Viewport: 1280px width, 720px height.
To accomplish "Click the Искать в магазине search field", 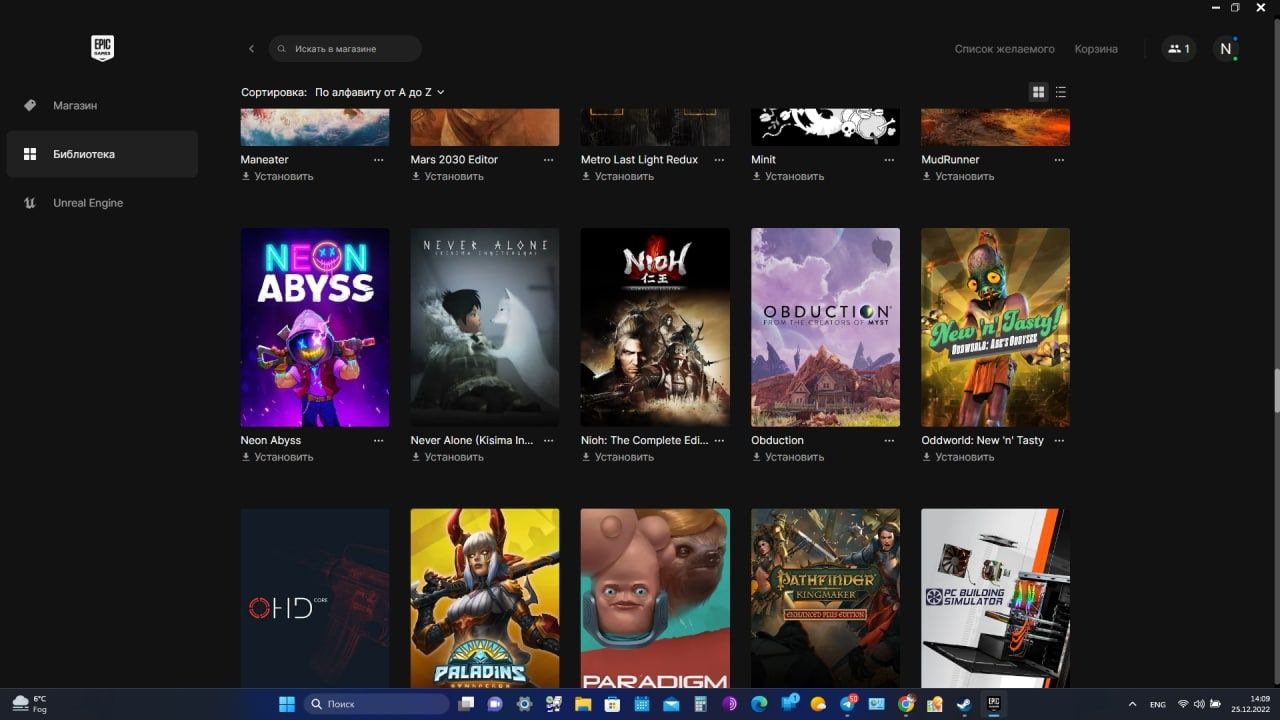I will (x=345, y=48).
